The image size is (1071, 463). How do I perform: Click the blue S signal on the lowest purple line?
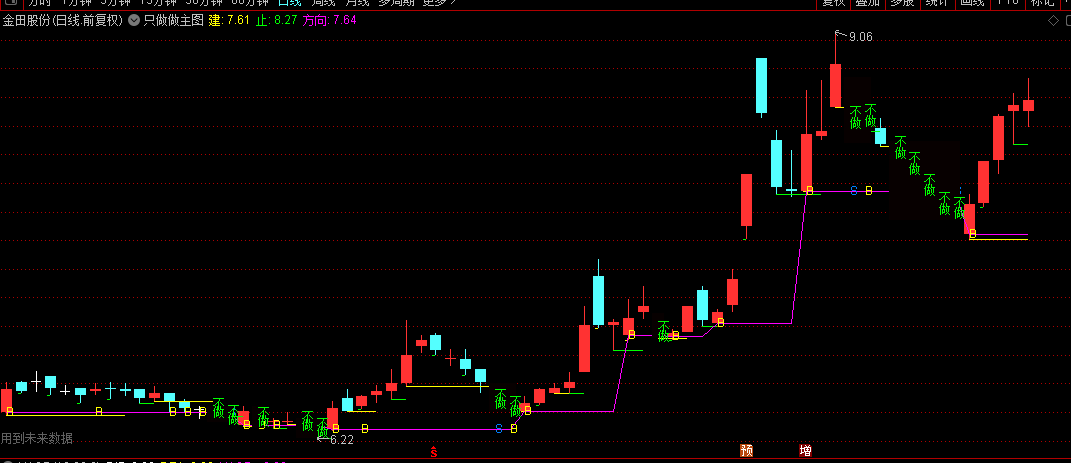coord(499,429)
